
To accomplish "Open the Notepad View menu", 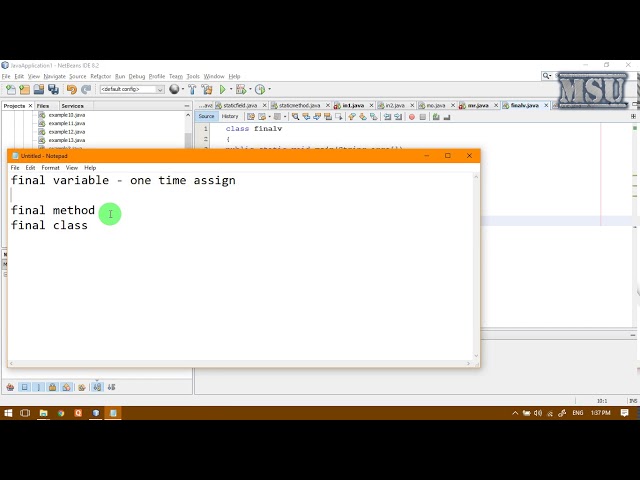I will (71, 168).
